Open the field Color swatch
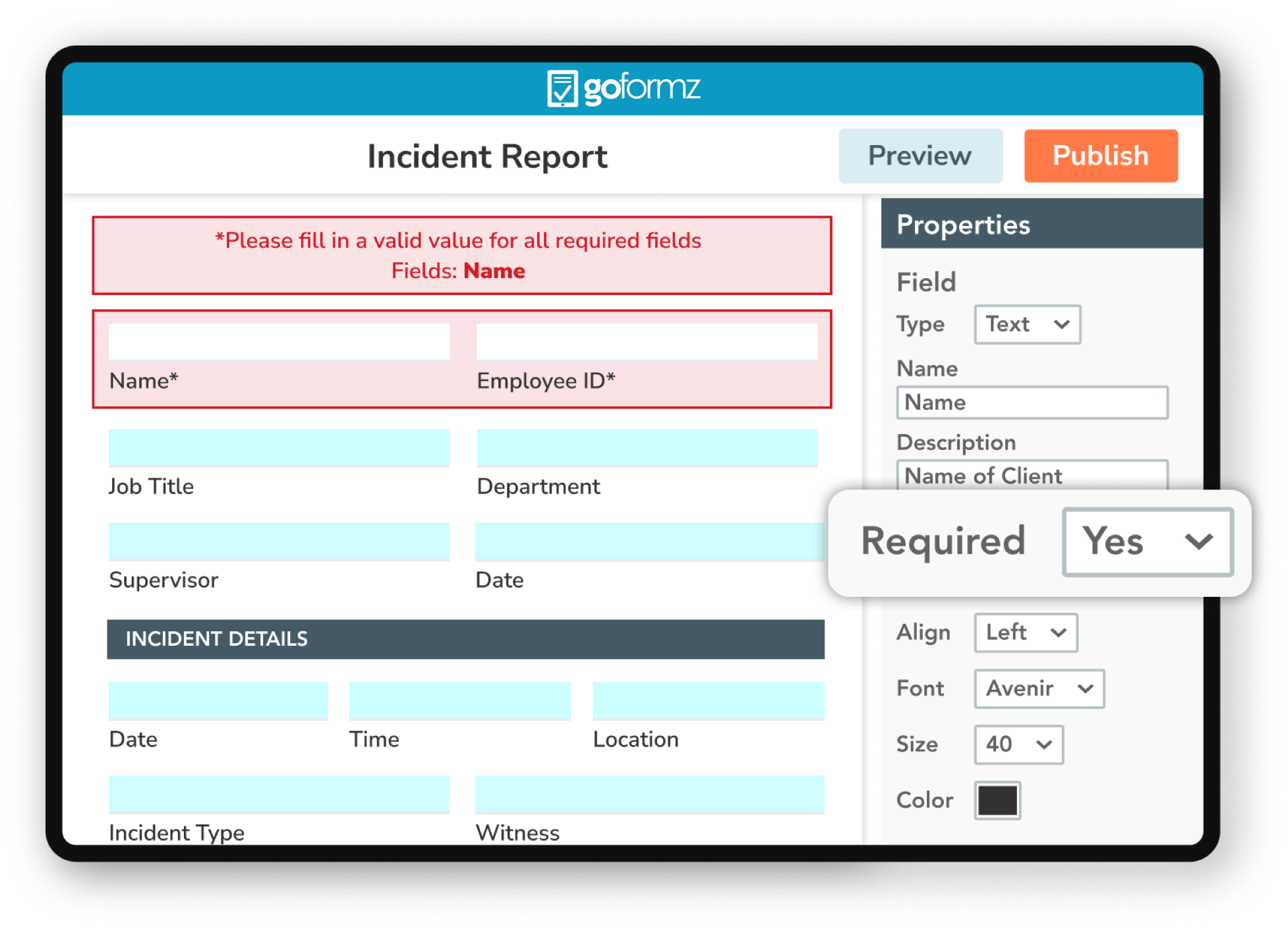Viewport: 1288px width, 929px height. (997, 800)
